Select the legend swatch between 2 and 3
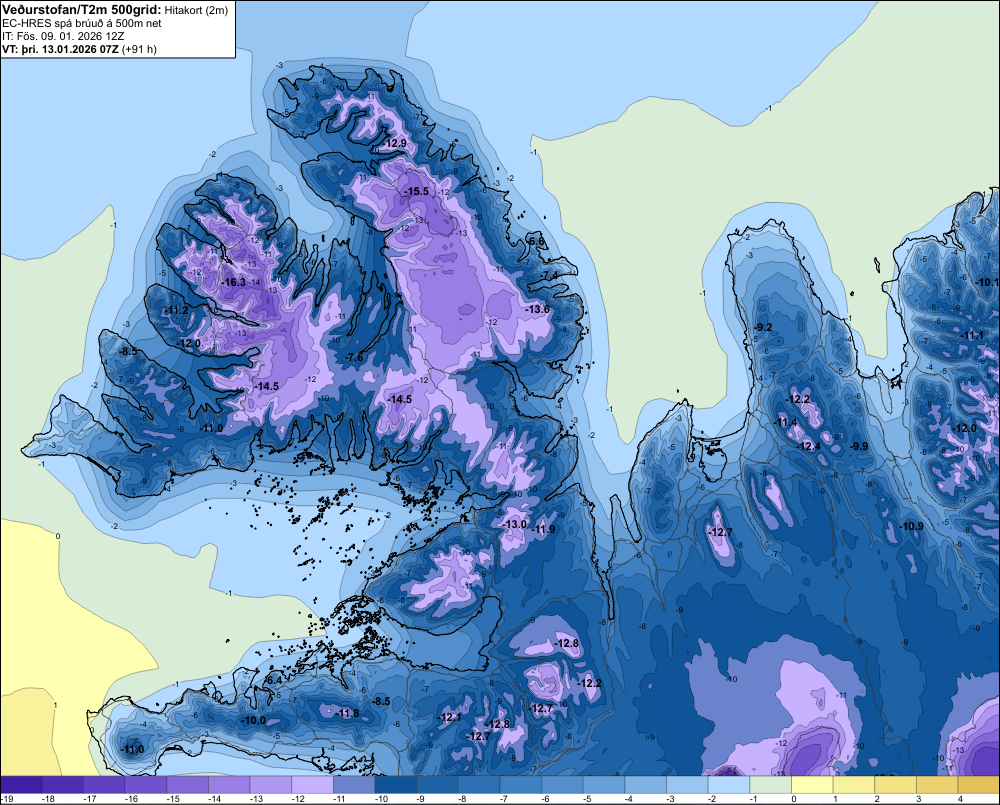Viewport: 1000px width, 805px height. pos(895,785)
